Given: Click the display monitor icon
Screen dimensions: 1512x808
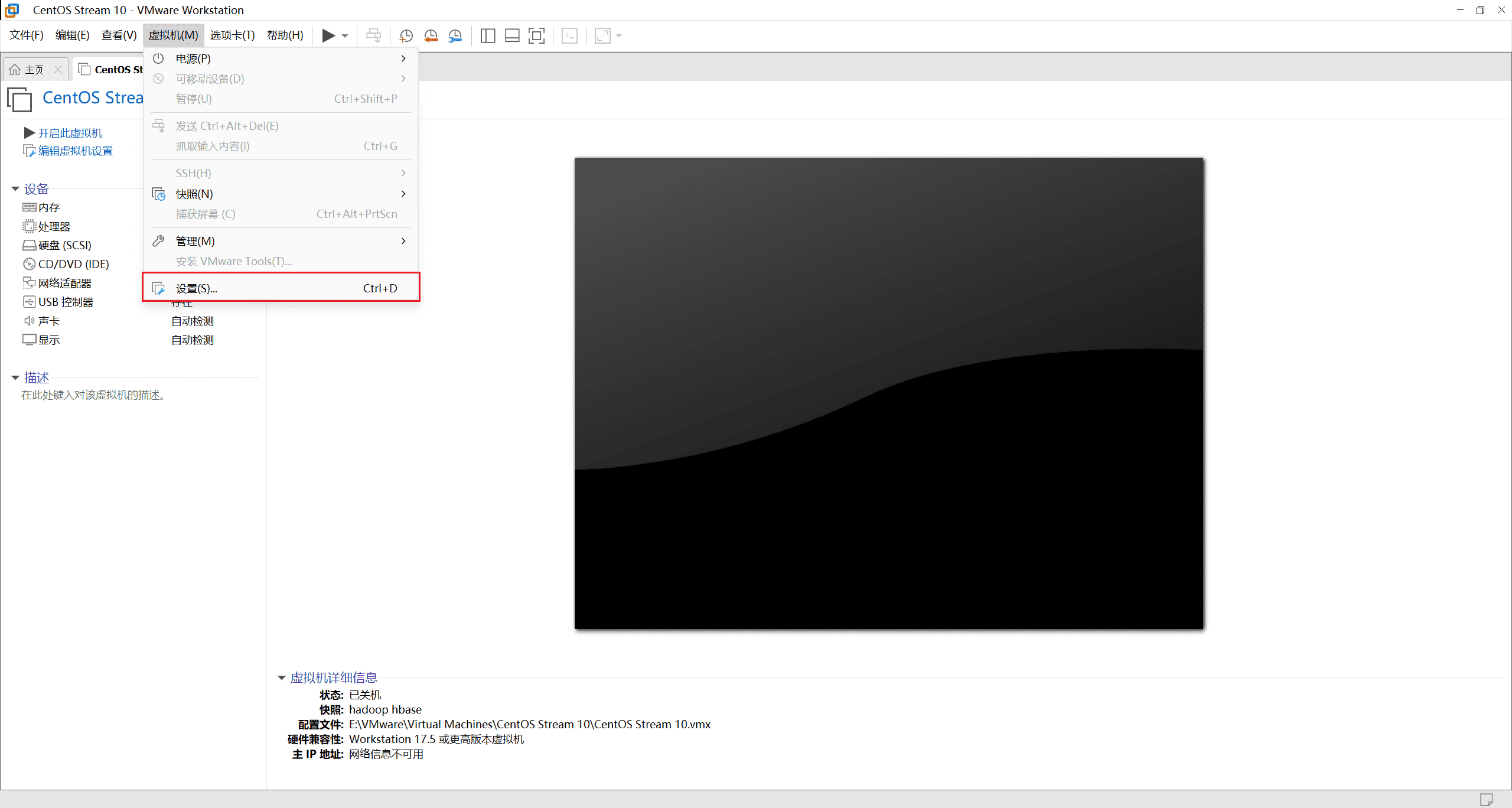Looking at the screenshot, I should click(29, 340).
